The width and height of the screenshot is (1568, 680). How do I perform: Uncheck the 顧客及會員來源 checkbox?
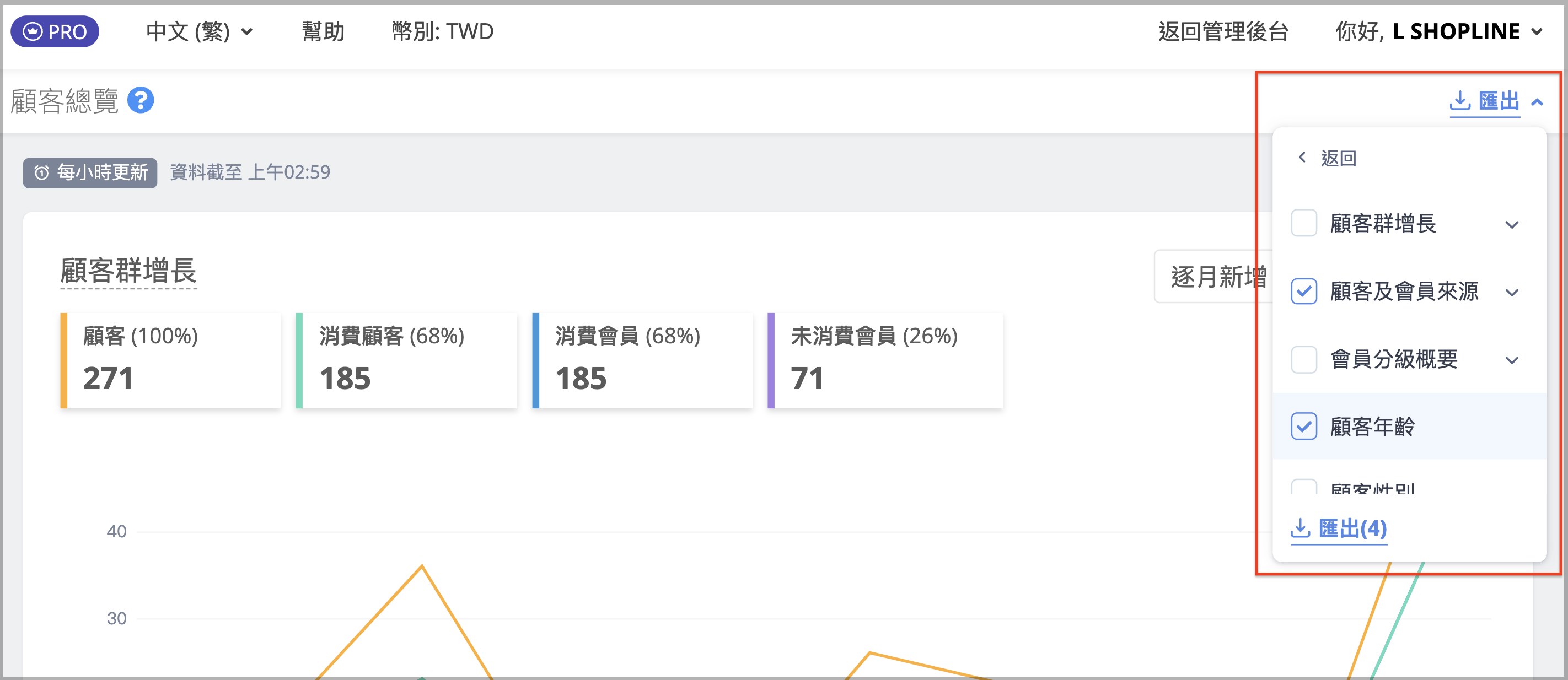tap(1303, 292)
